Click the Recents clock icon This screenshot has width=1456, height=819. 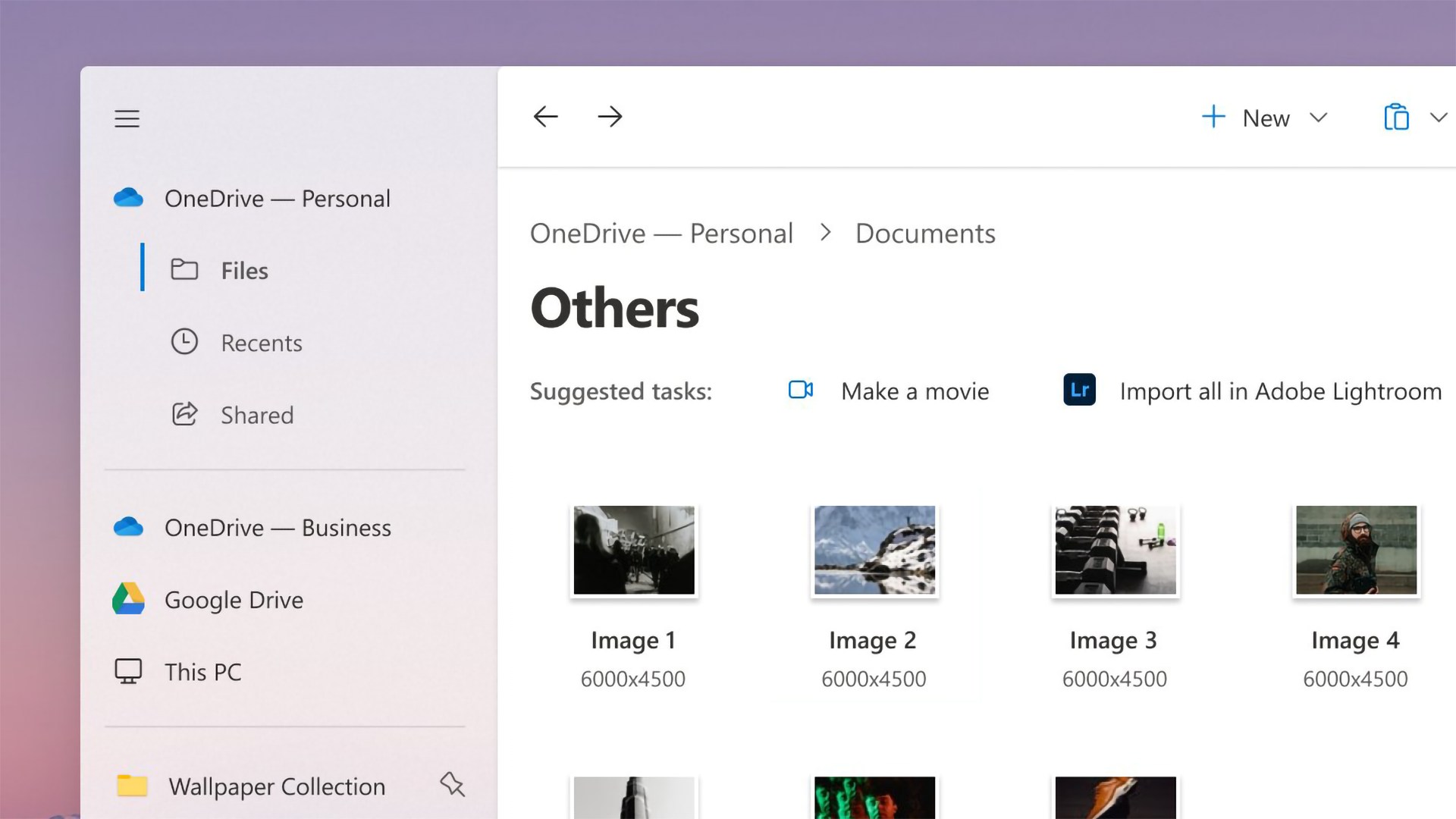[x=184, y=342]
